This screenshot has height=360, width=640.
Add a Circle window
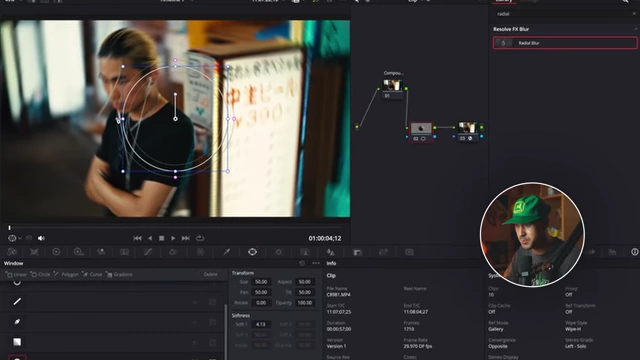click(x=40, y=274)
